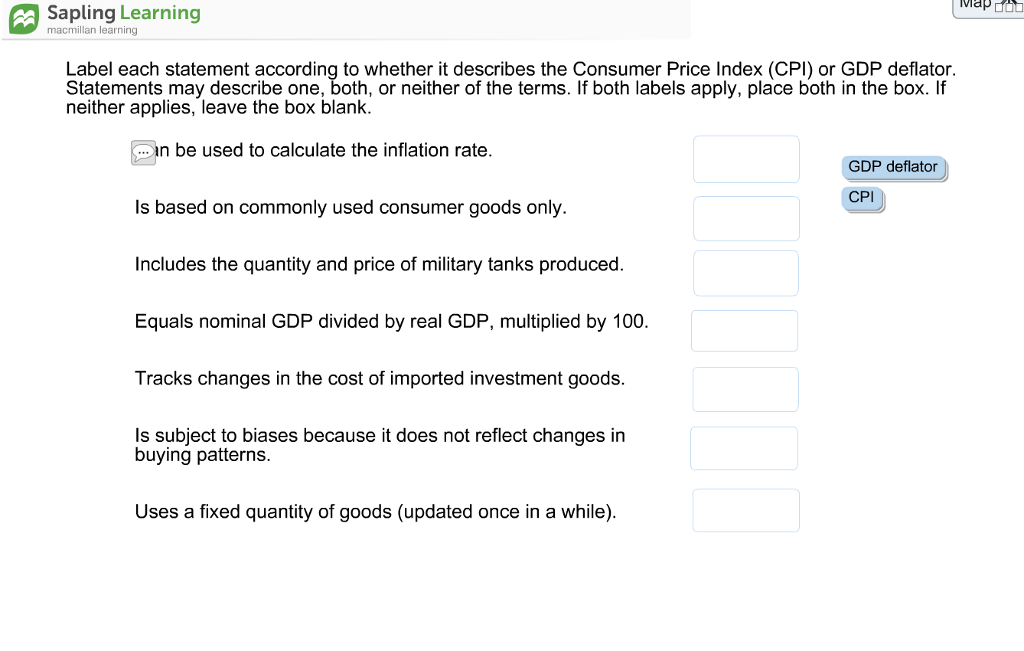Click the Sapling Learning title text
This screenshot has width=1024, height=651.
tap(123, 13)
